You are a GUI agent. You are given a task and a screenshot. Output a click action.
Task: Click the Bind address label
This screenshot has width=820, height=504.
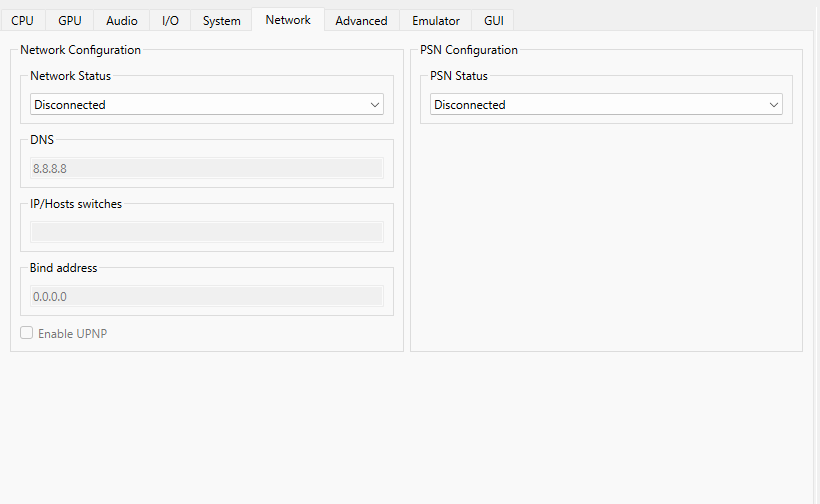tap(63, 268)
